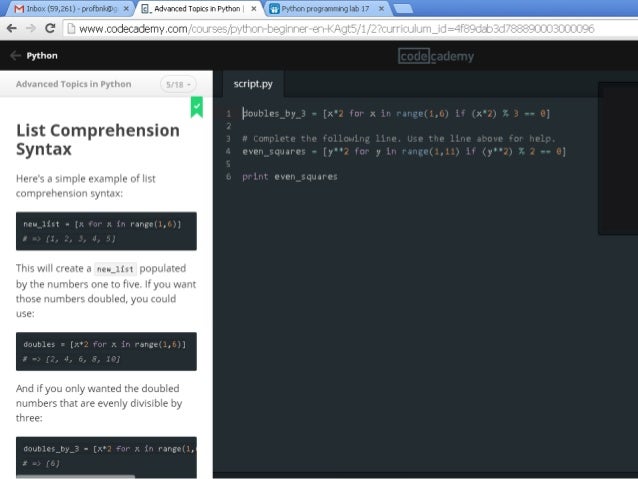Reload the page with the refresh icon

tap(50, 28)
